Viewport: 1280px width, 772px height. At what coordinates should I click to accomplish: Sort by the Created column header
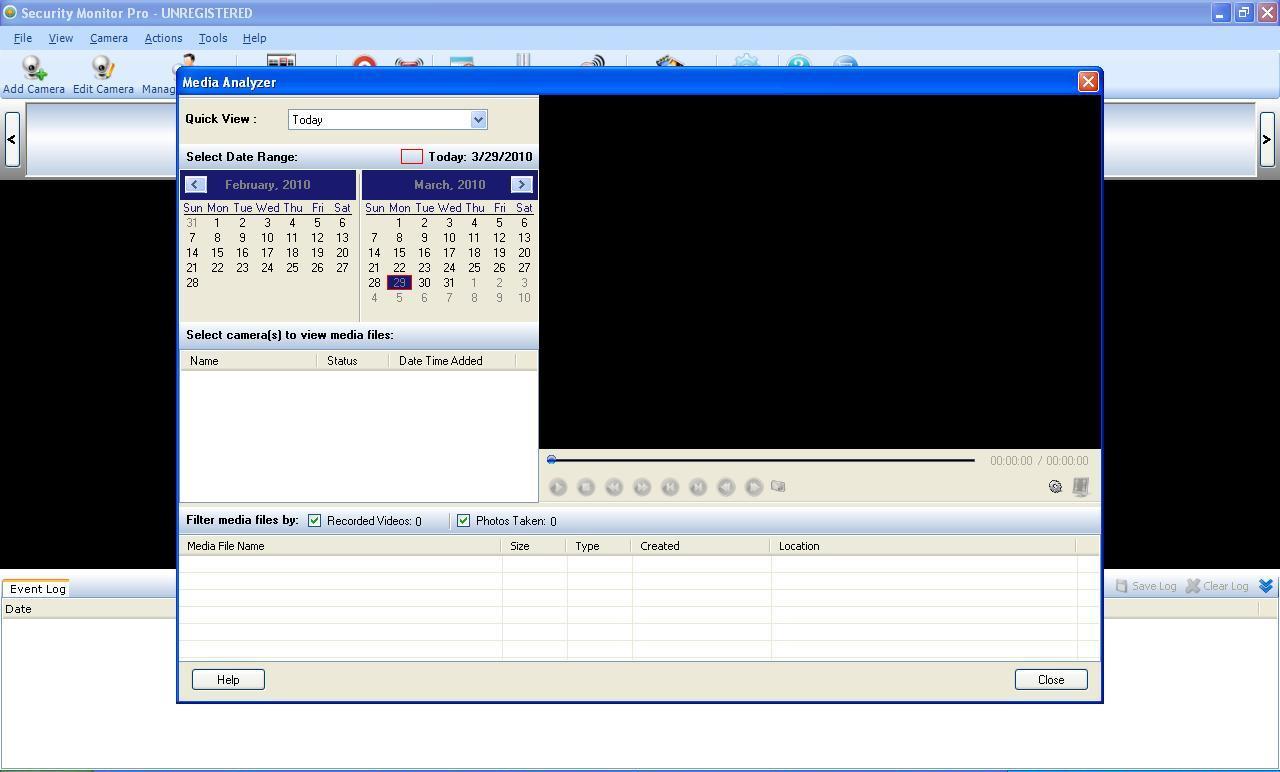(x=701, y=546)
